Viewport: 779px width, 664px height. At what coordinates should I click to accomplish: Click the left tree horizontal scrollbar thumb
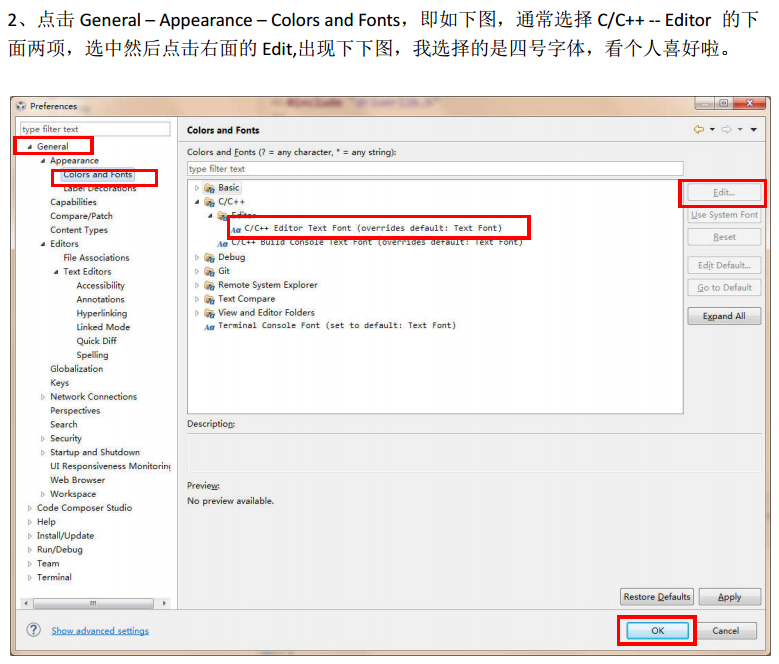pos(93,603)
